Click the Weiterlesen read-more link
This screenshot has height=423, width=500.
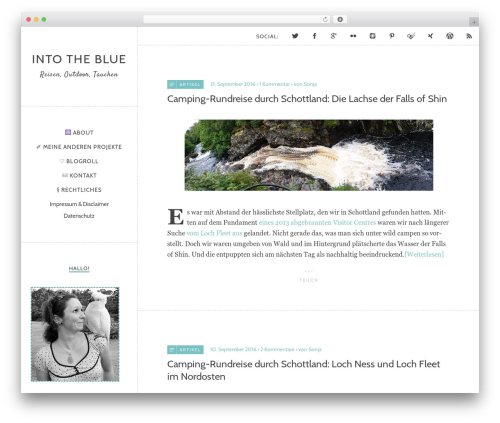(424, 254)
